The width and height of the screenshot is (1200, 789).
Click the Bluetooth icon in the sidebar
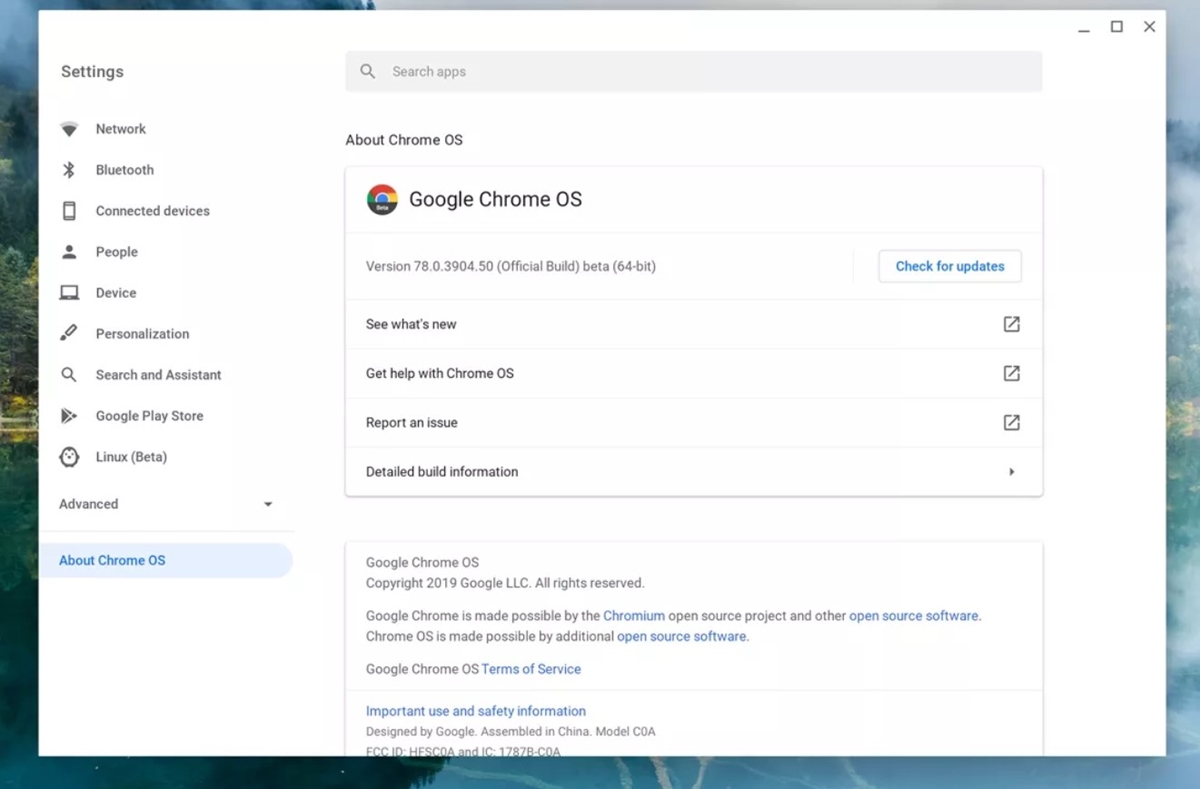(69, 170)
